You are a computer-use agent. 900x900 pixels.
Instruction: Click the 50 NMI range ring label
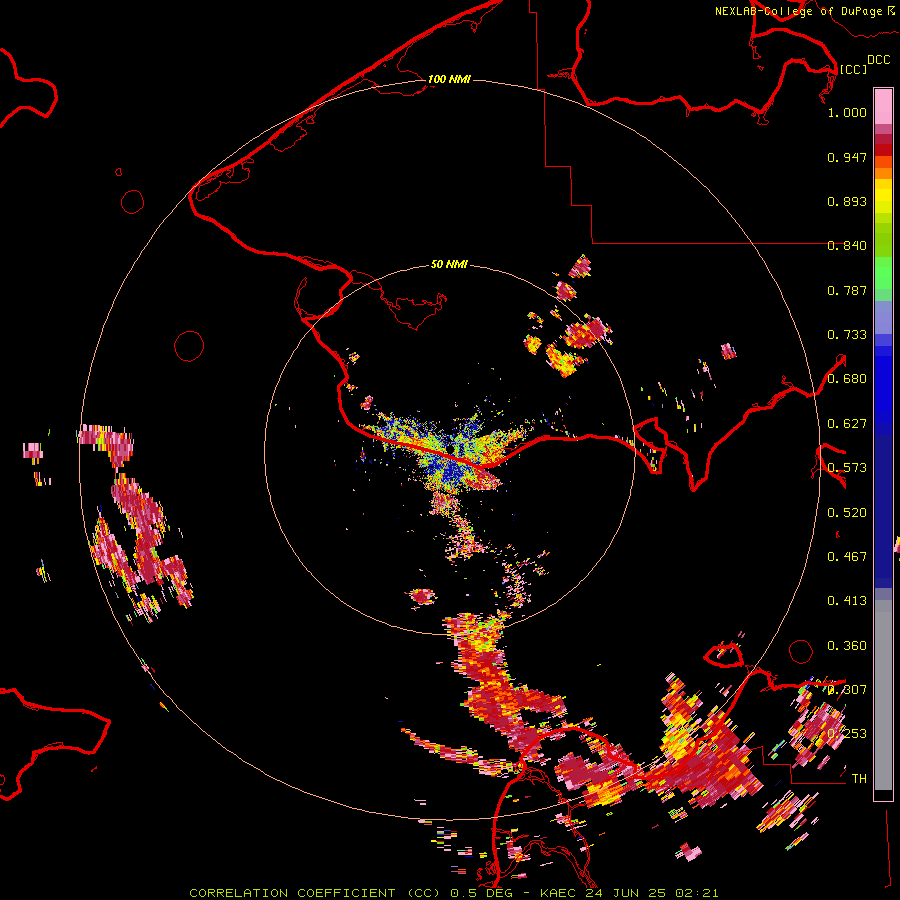click(449, 264)
